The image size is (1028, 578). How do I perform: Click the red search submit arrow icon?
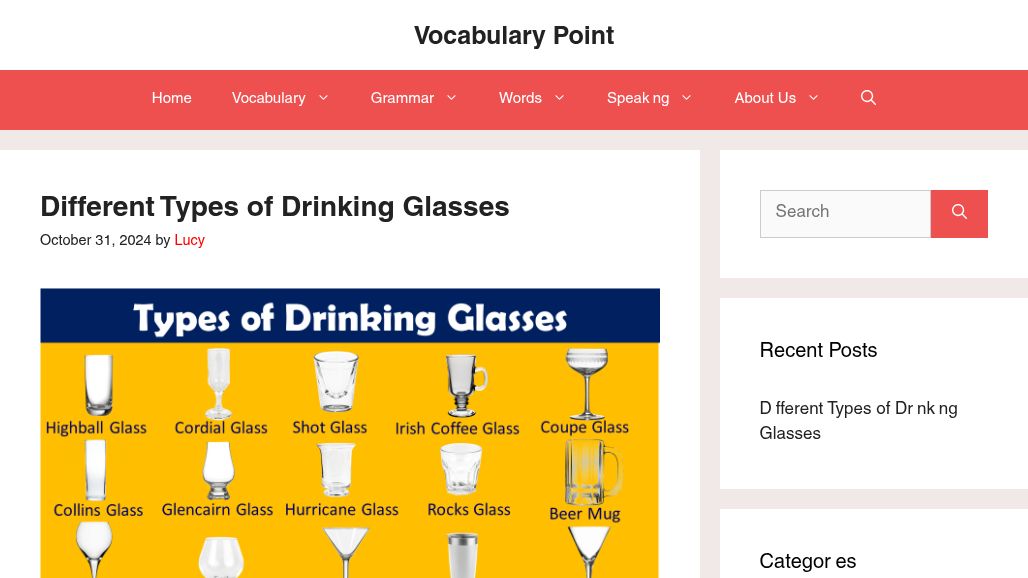coord(958,213)
